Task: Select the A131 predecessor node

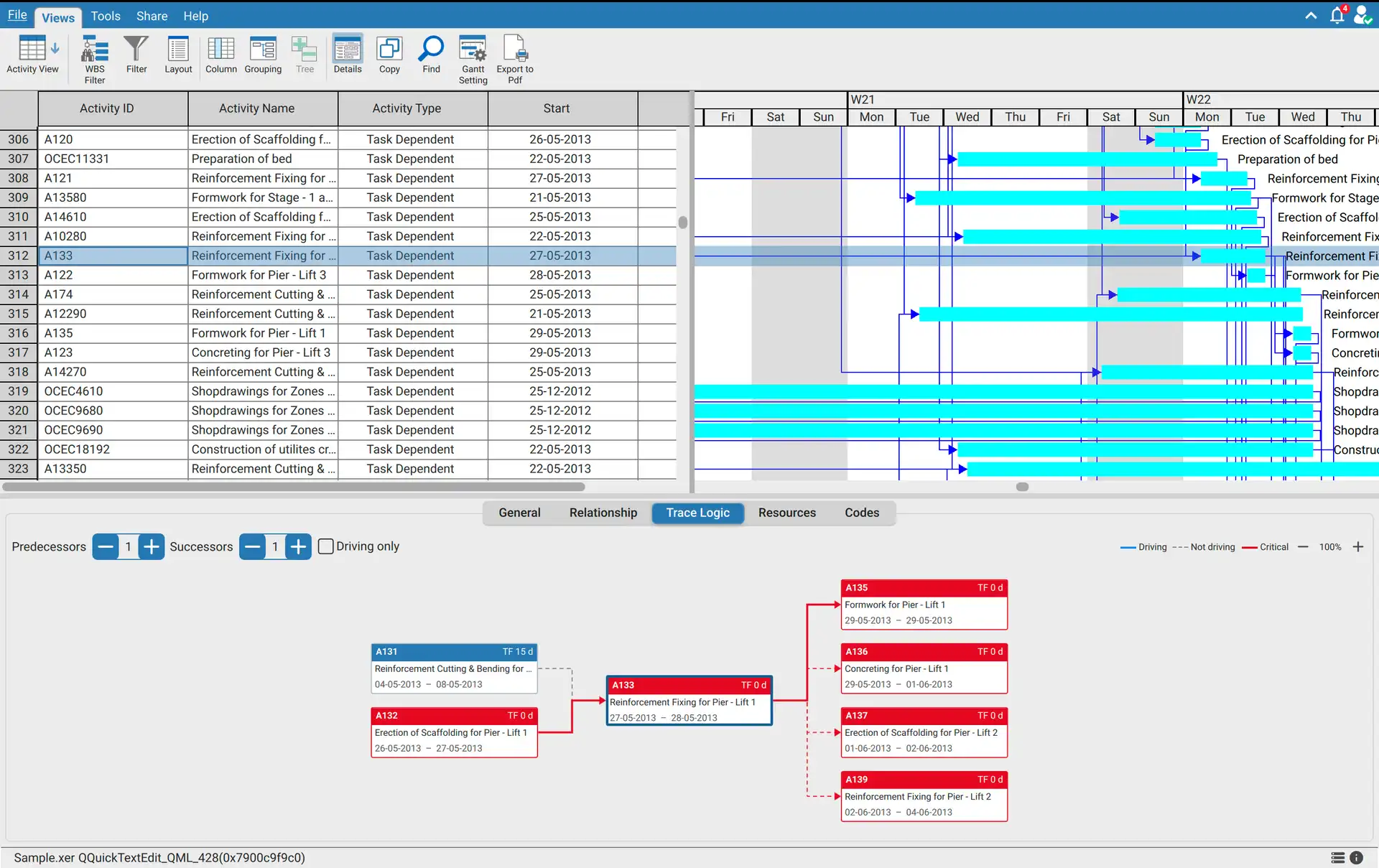Action: 454,668
